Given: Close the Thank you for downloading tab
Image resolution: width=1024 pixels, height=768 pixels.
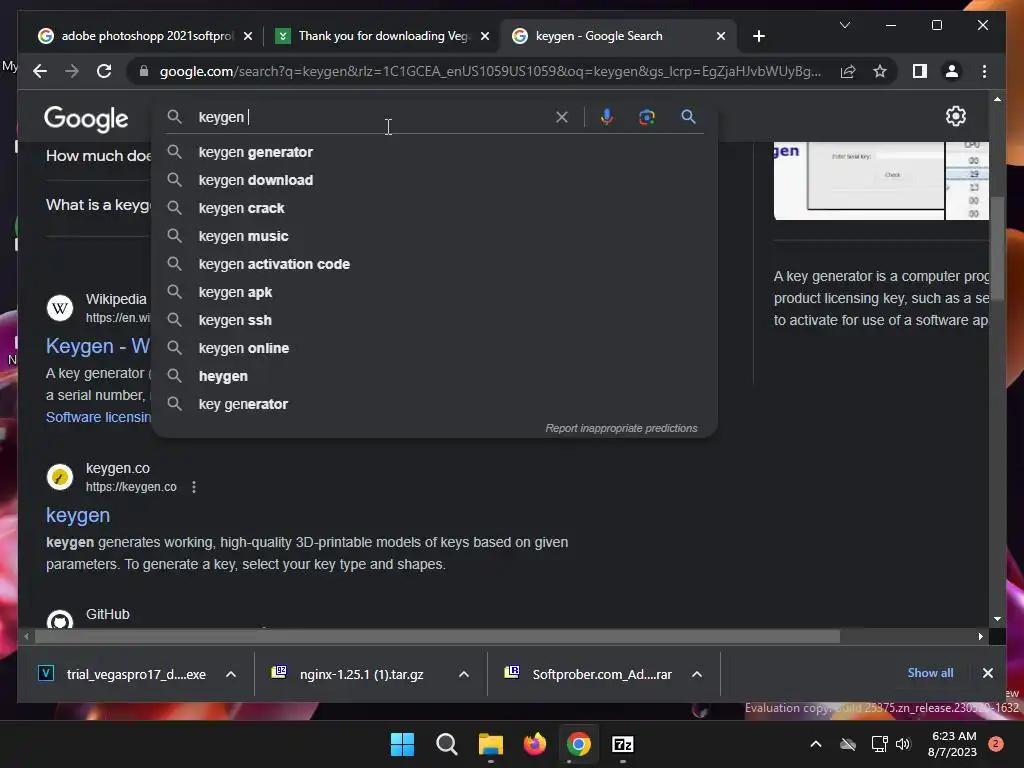Looking at the screenshot, I should 485,37.
